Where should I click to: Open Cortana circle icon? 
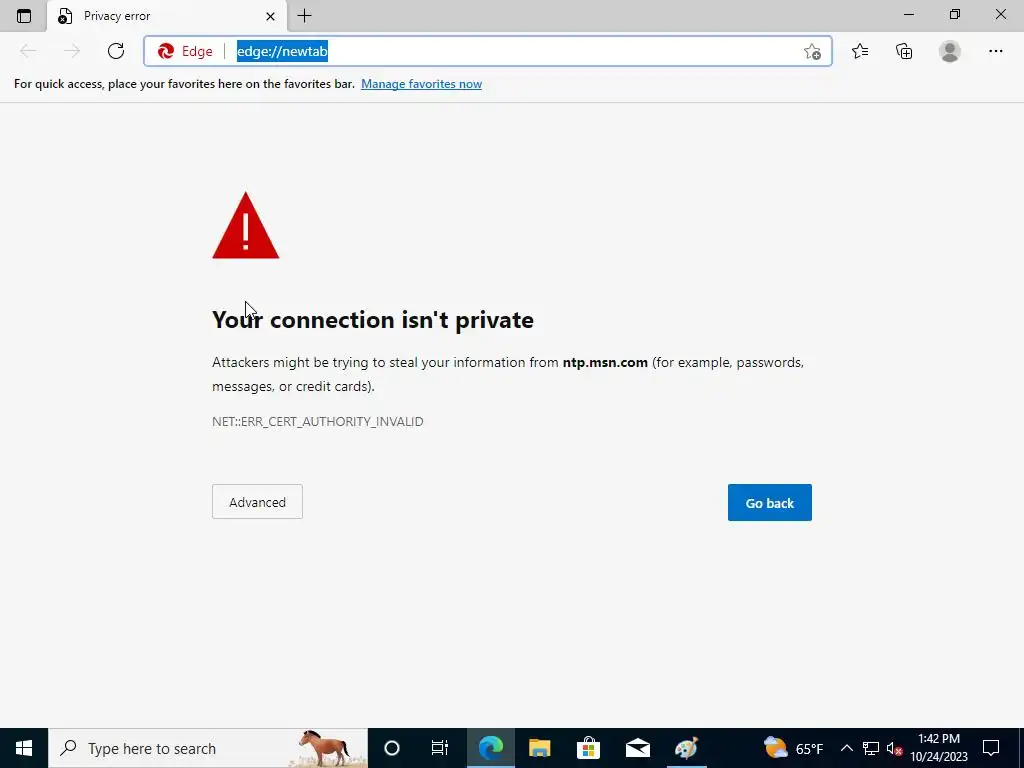coord(392,748)
